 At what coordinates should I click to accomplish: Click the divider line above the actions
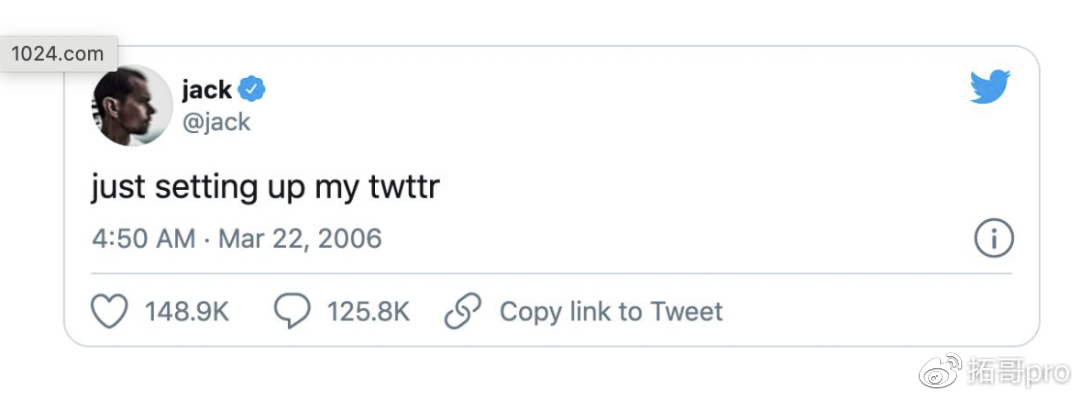coord(552,273)
